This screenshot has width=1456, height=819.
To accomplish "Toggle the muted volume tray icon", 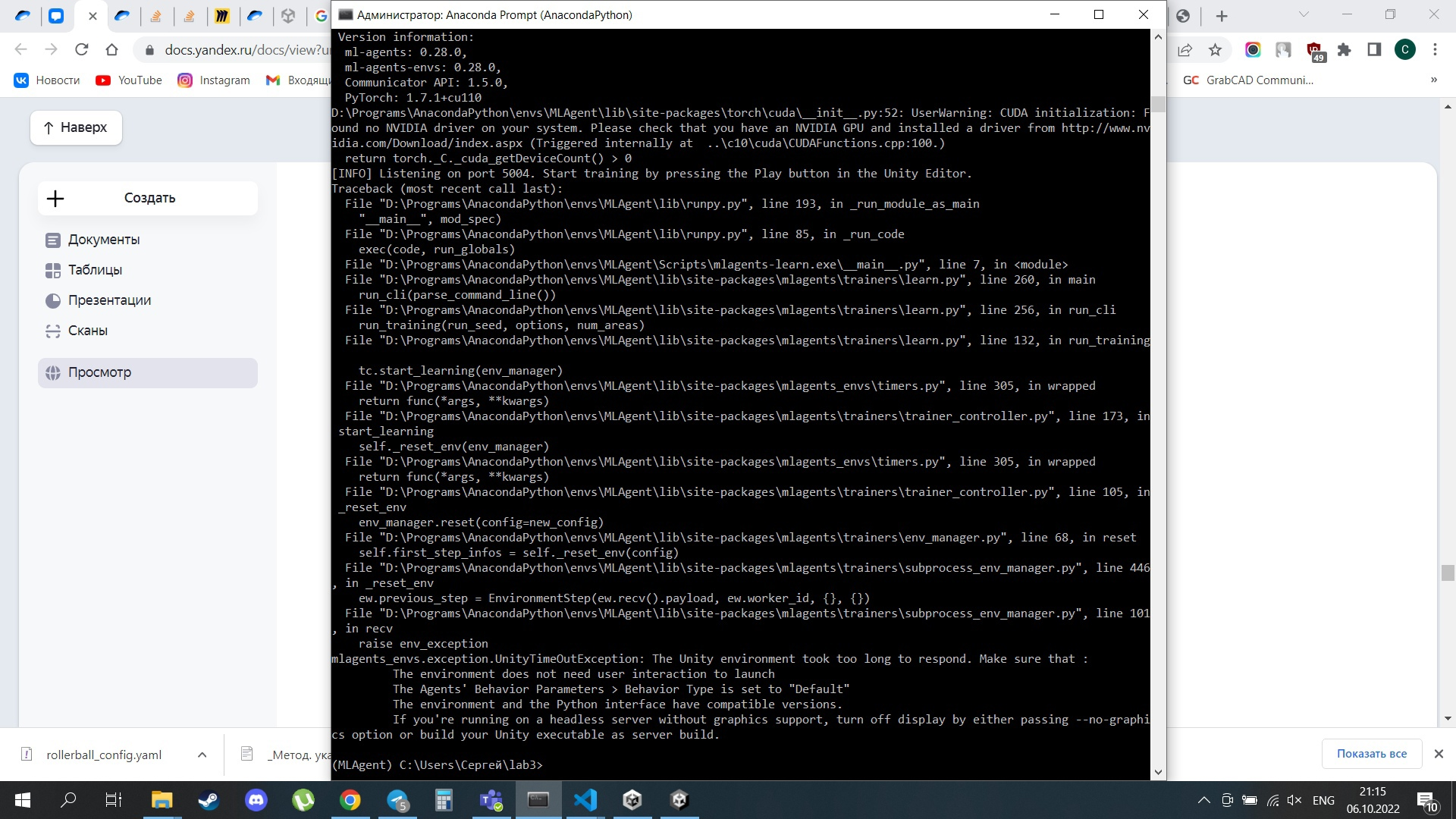I will pos(1294,800).
